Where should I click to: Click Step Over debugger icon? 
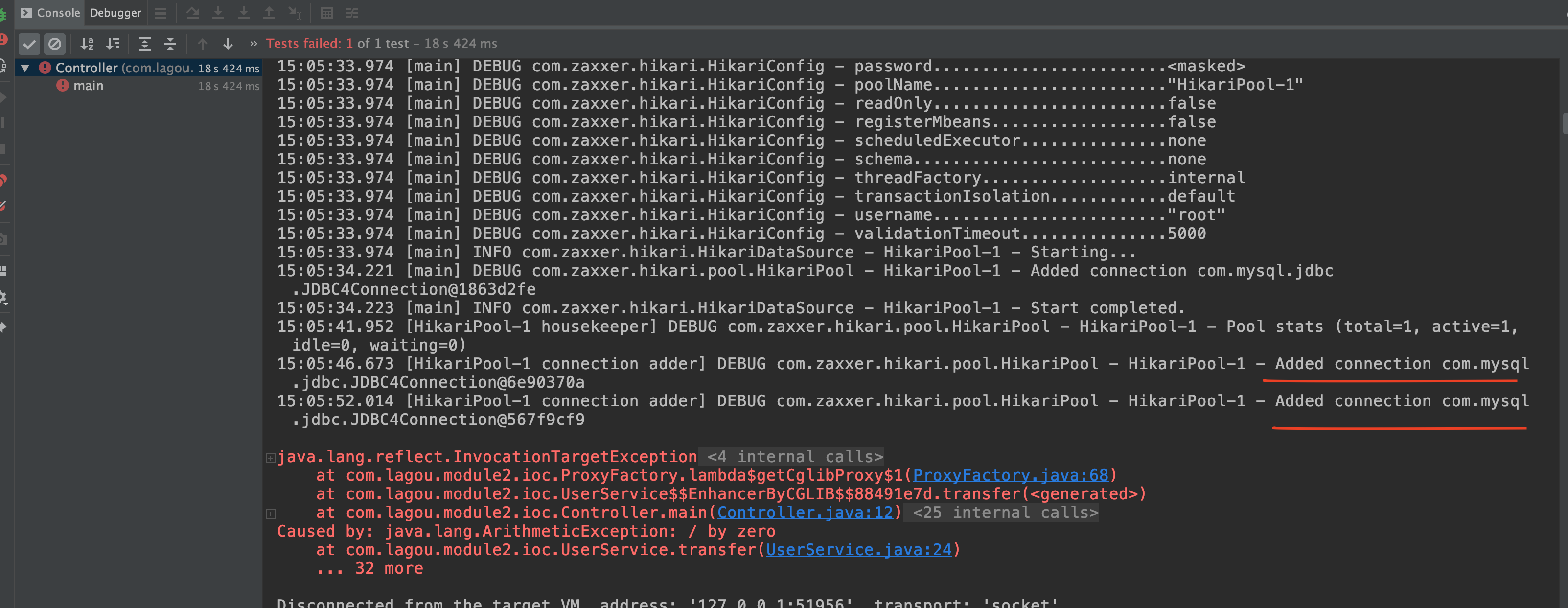coord(192,13)
